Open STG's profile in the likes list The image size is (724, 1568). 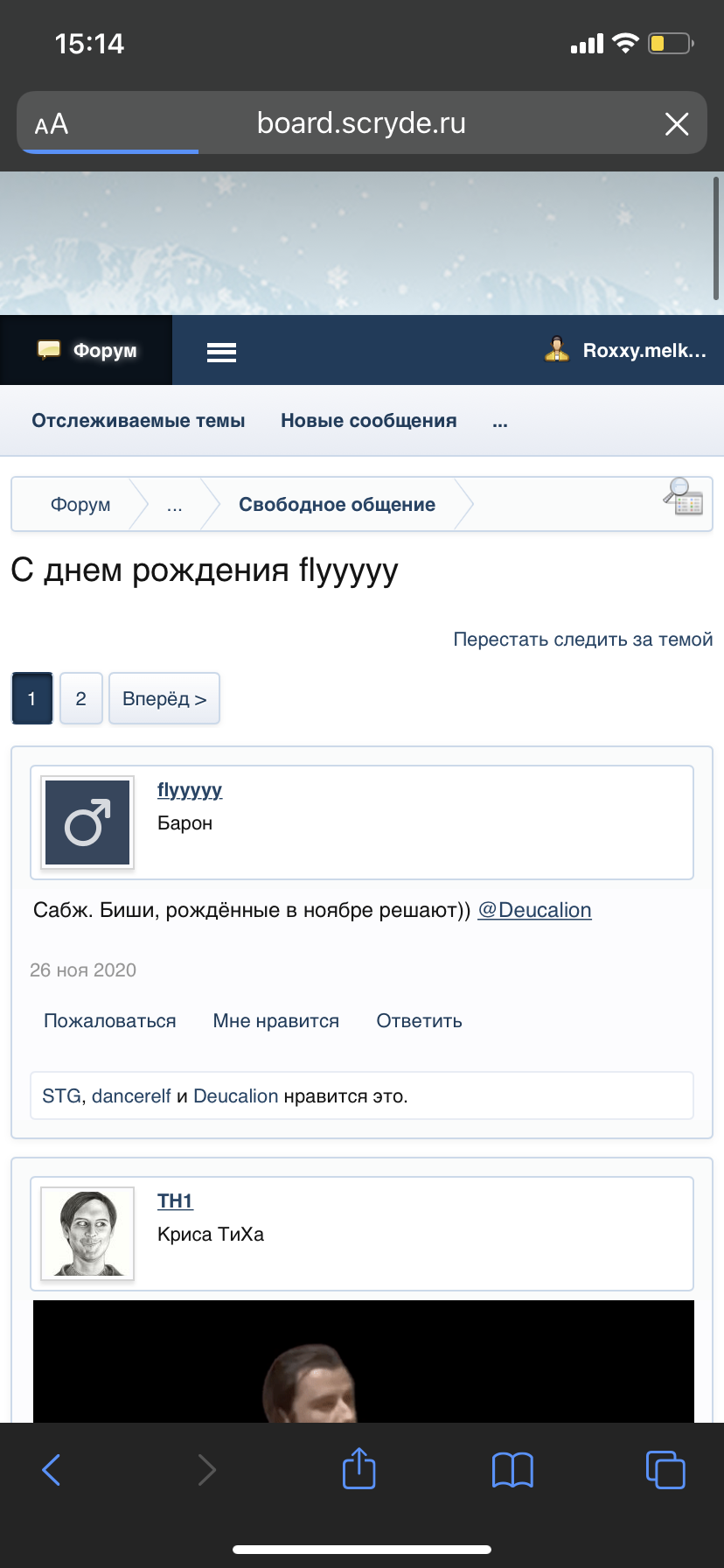(x=61, y=1096)
